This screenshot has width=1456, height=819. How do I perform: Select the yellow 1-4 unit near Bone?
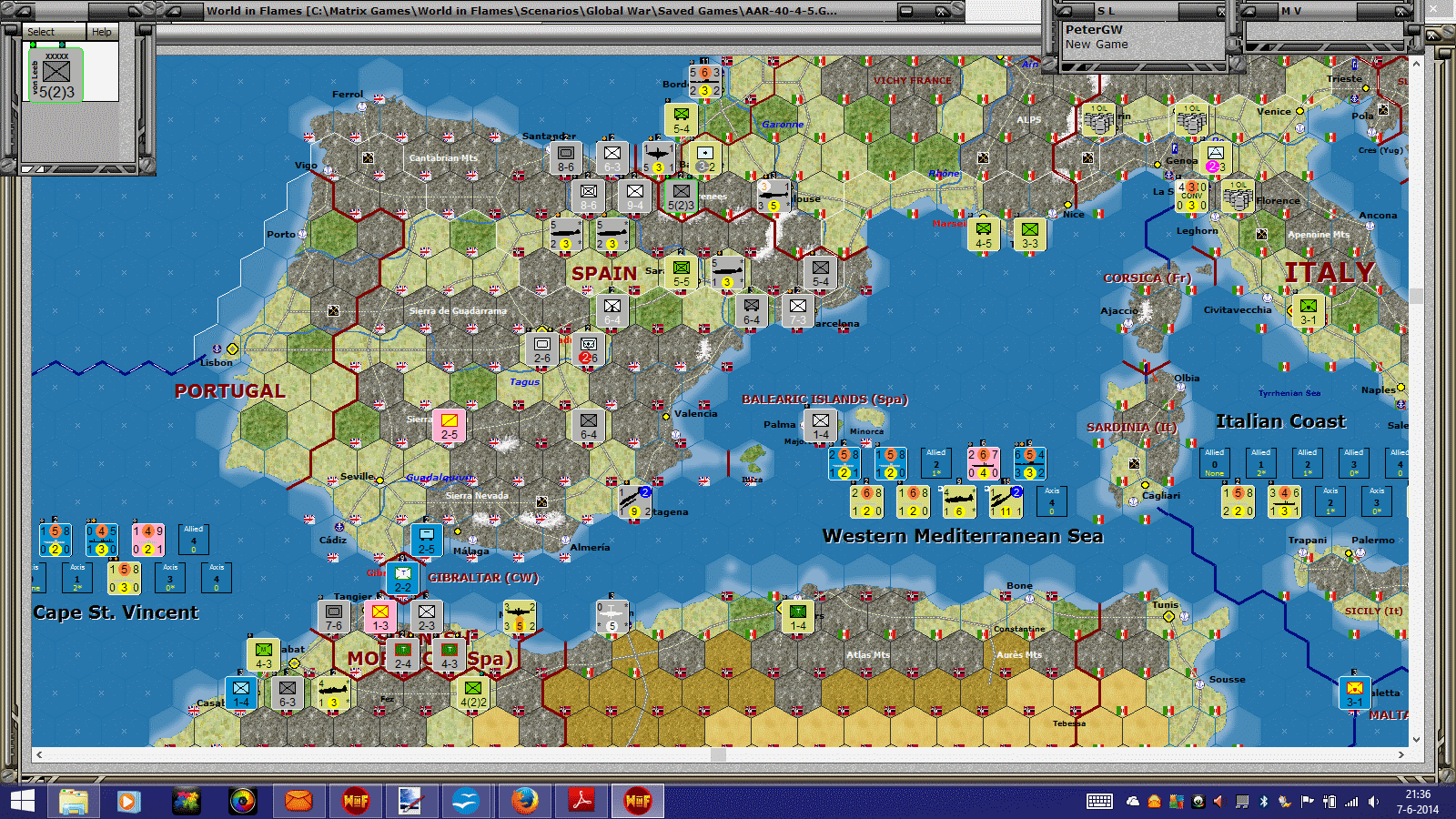pyautogui.click(x=798, y=615)
